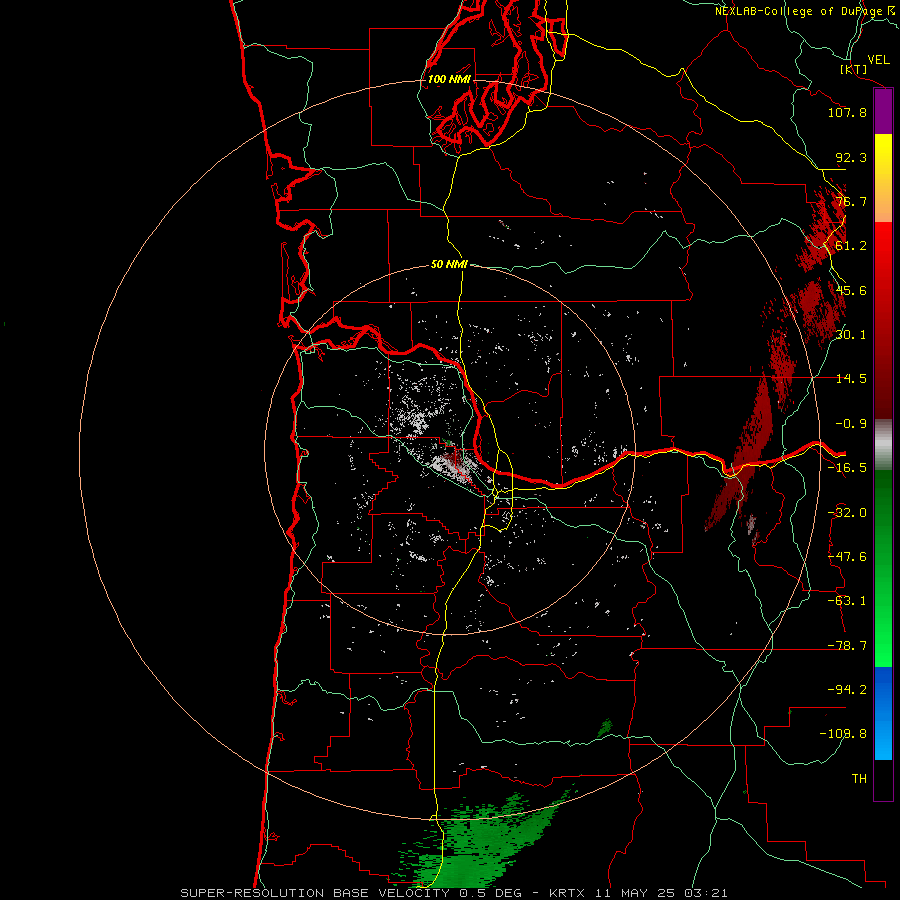Click the -63.1 velocity scale value
Screen dimensions: 900x900
click(x=847, y=601)
